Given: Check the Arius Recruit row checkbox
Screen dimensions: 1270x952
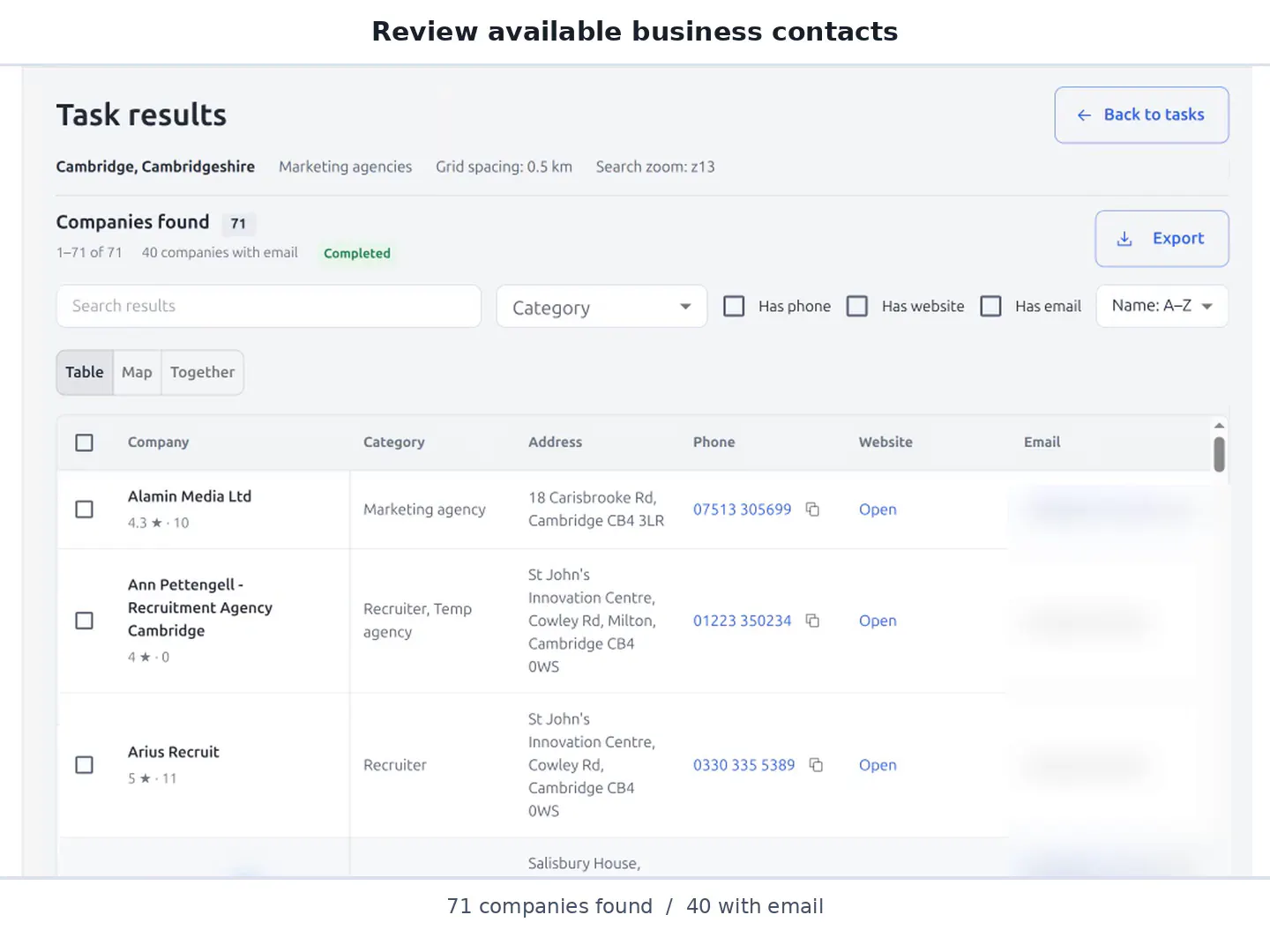Looking at the screenshot, I should [x=85, y=765].
